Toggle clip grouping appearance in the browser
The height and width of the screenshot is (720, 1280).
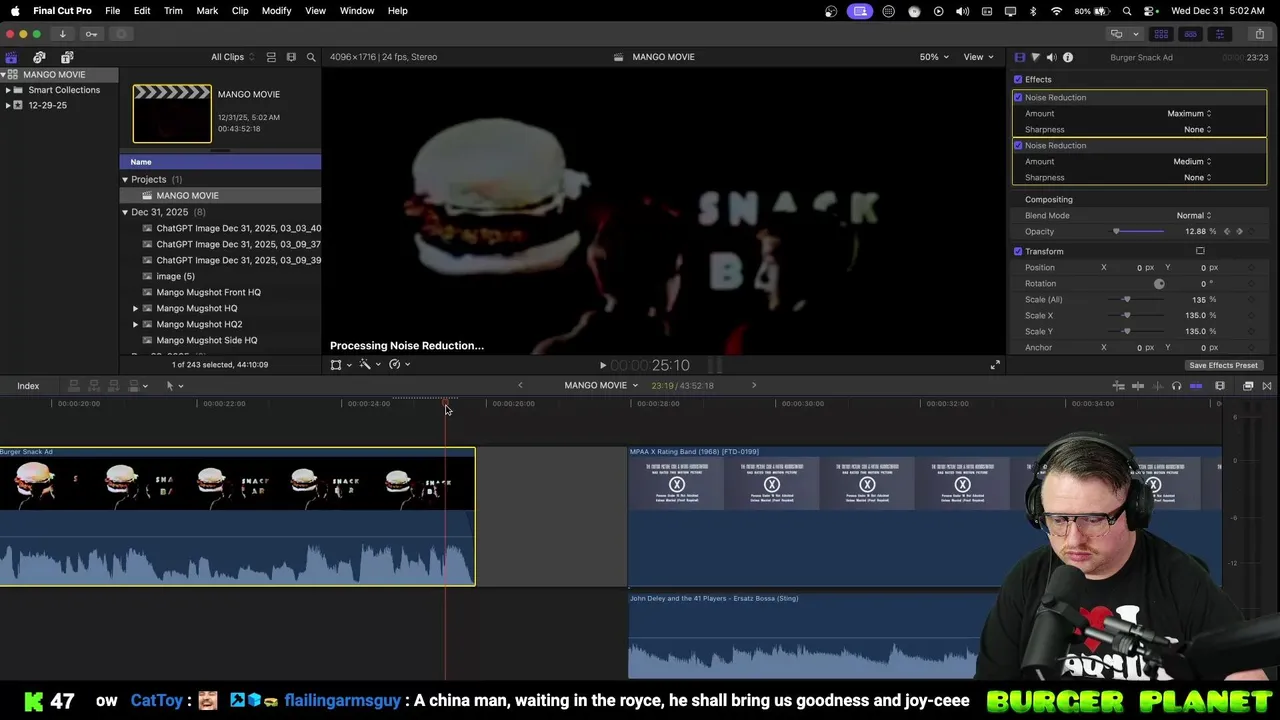coord(271,57)
